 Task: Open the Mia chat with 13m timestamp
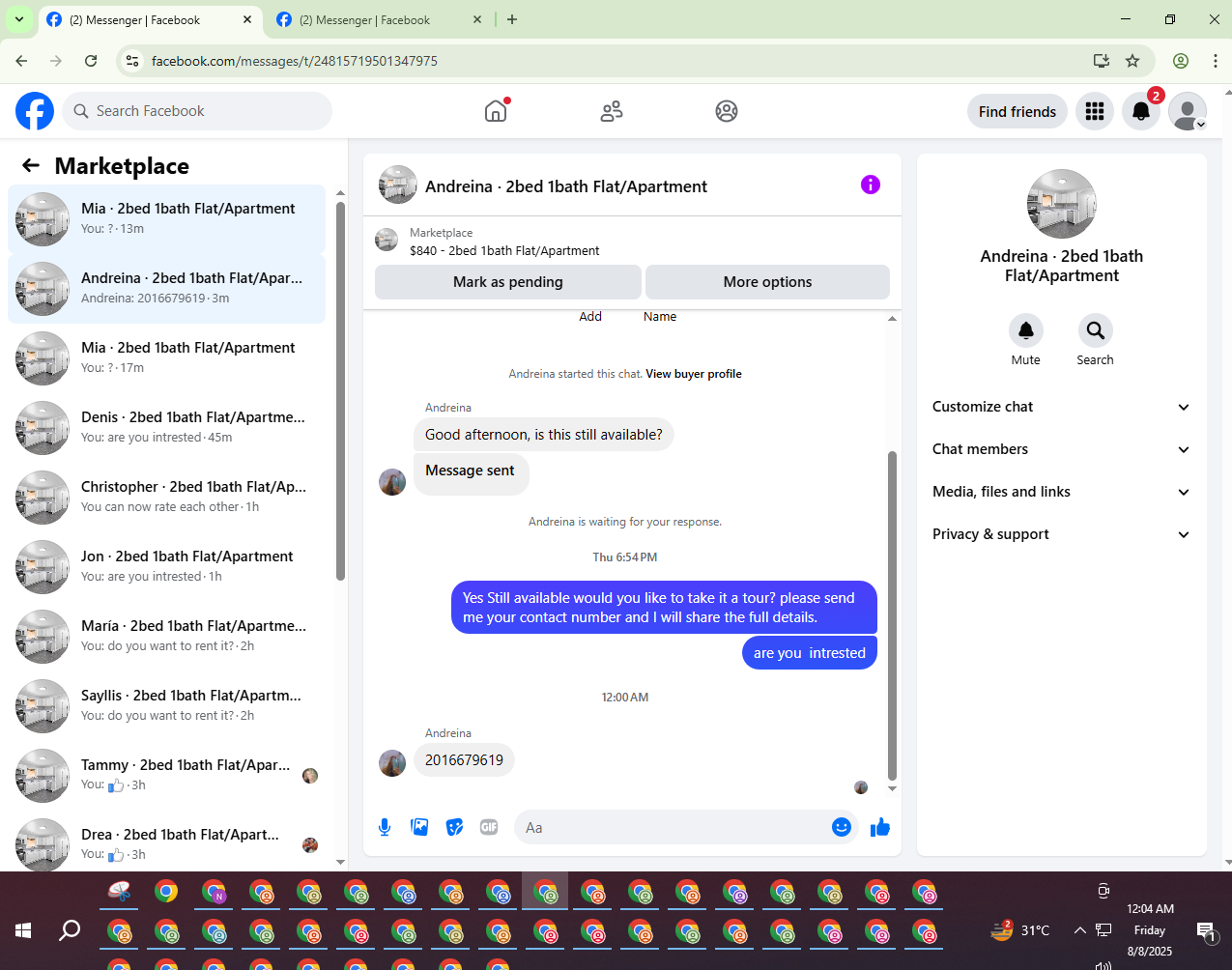point(166,218)
